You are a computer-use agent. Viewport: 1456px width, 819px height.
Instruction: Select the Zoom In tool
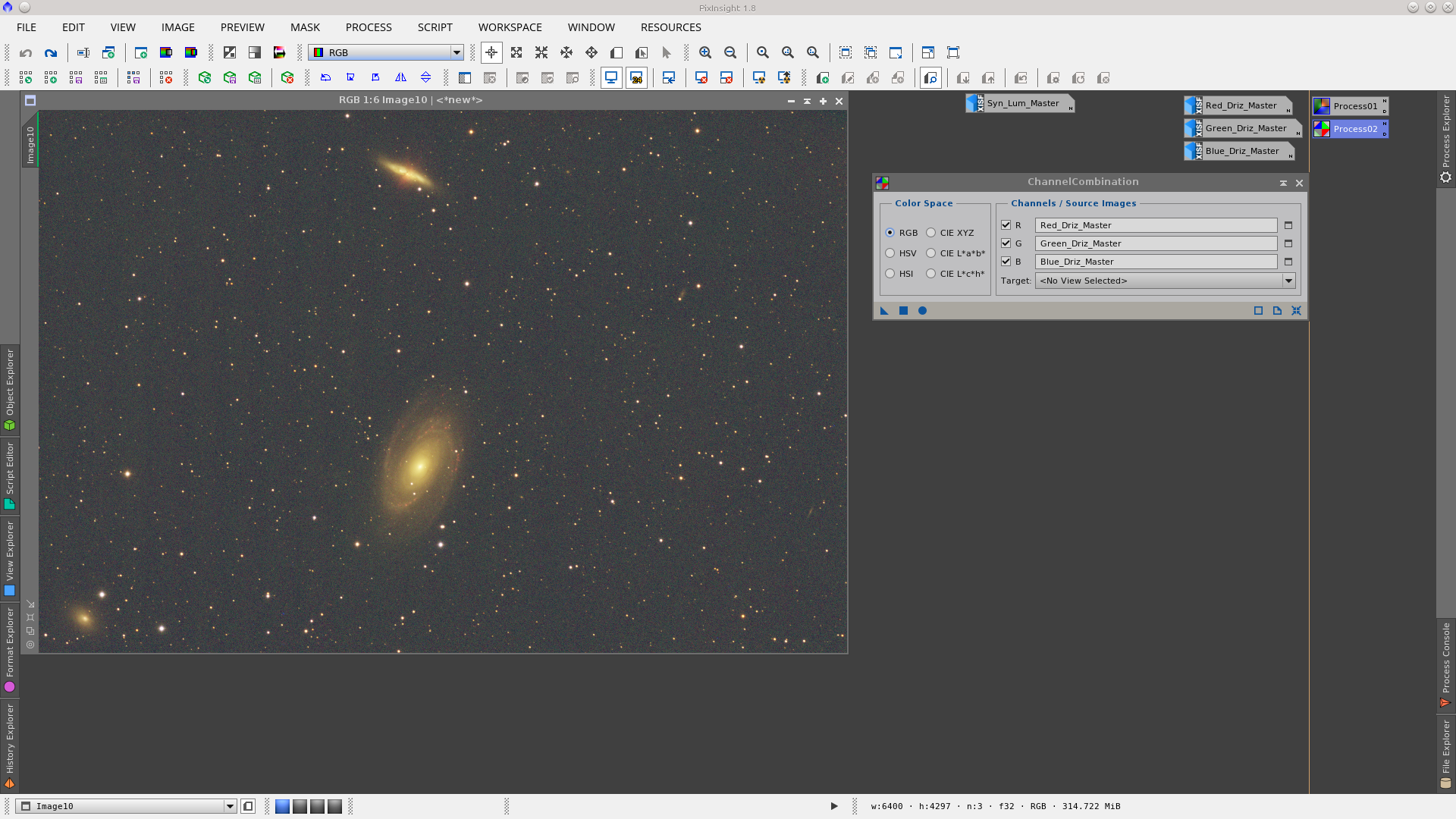[x=705, y=53]
